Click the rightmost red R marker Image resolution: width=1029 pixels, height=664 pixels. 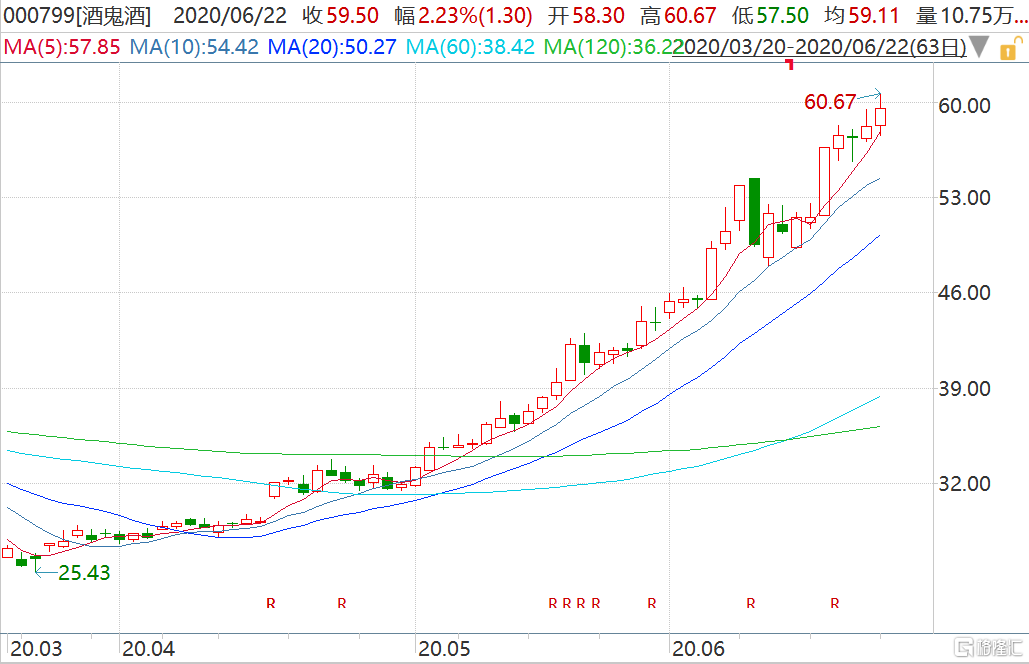pyautogui.click(x=835, y=603)
